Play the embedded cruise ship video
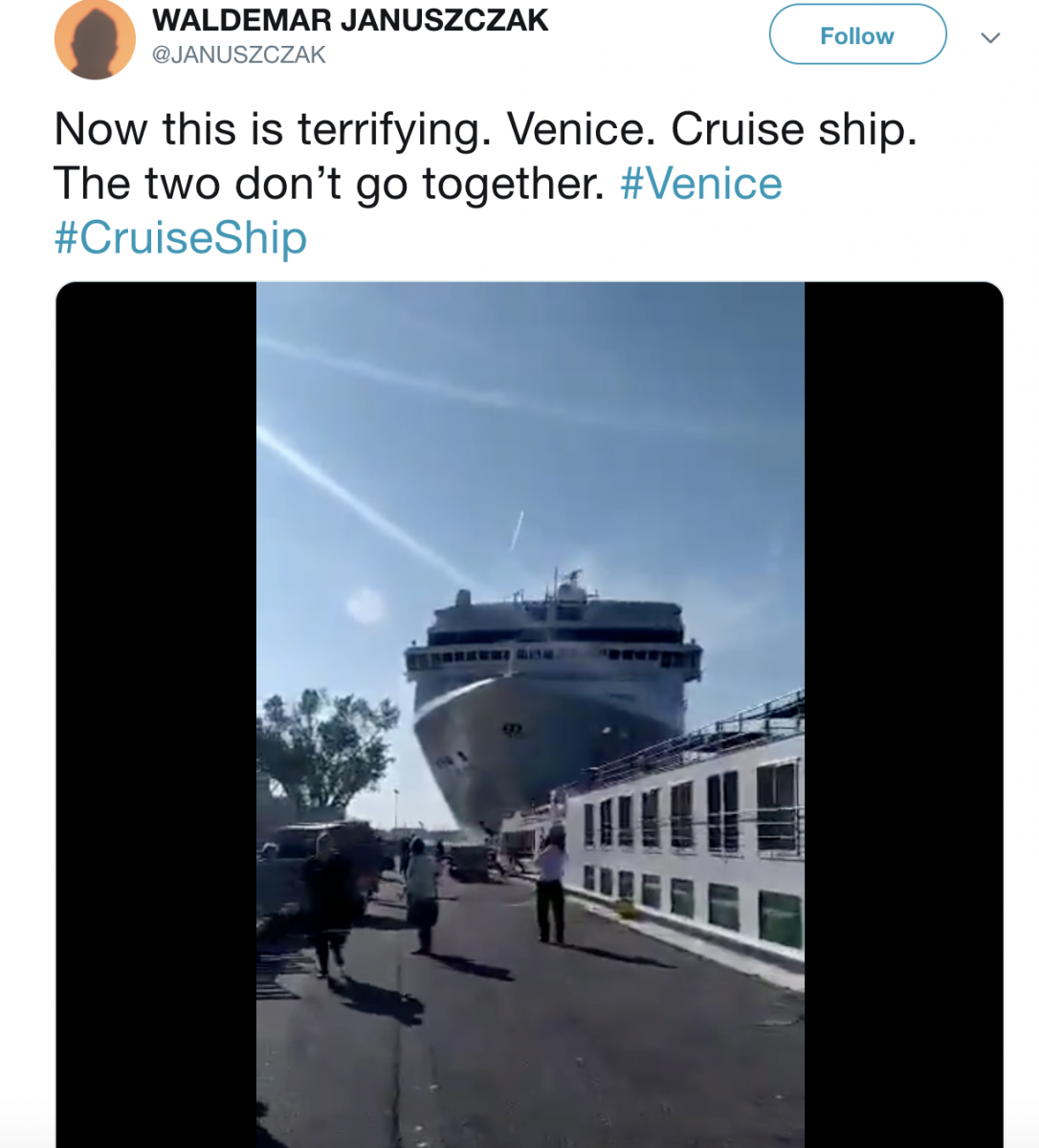The image size is (1039, 1148). [530, 714]
